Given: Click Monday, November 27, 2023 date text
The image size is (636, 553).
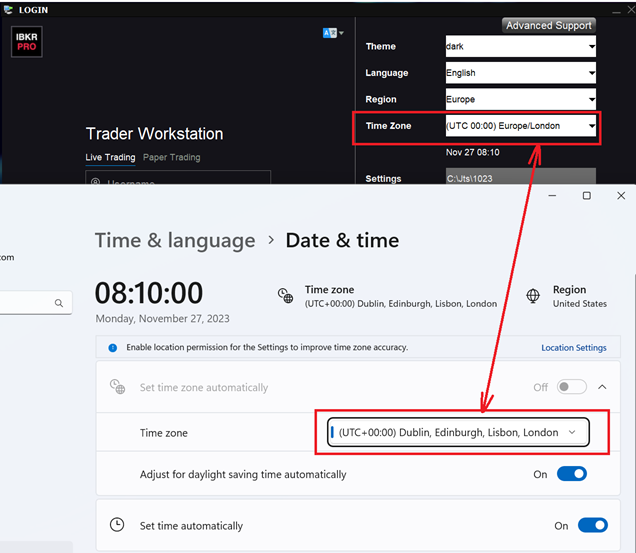Looking at the screenshot, I should (162, 319).
